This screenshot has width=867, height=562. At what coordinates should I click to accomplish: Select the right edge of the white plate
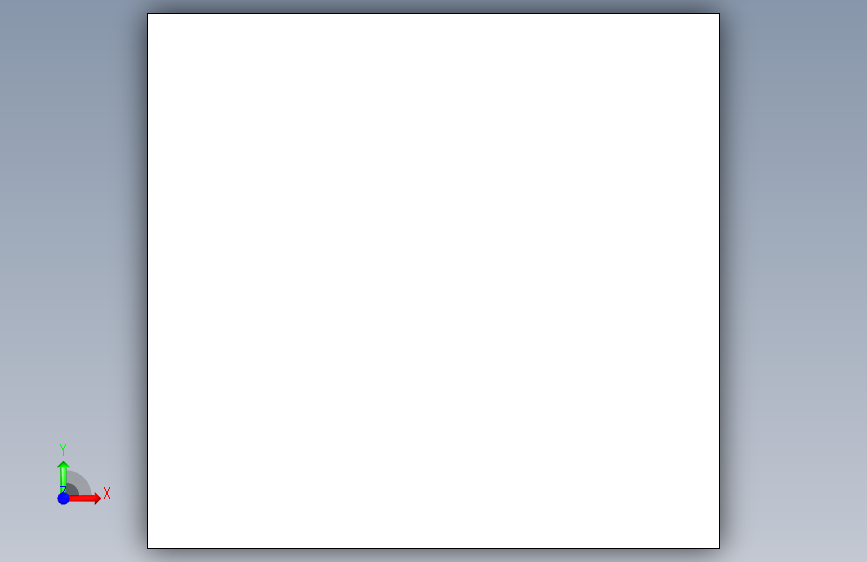[x=719, y=281]
